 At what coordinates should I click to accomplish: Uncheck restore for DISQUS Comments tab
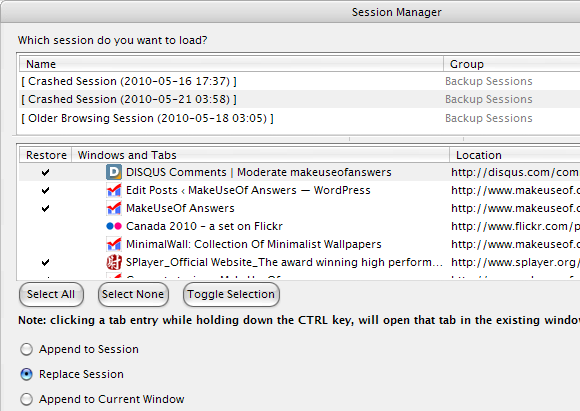[x=45, y=172]
